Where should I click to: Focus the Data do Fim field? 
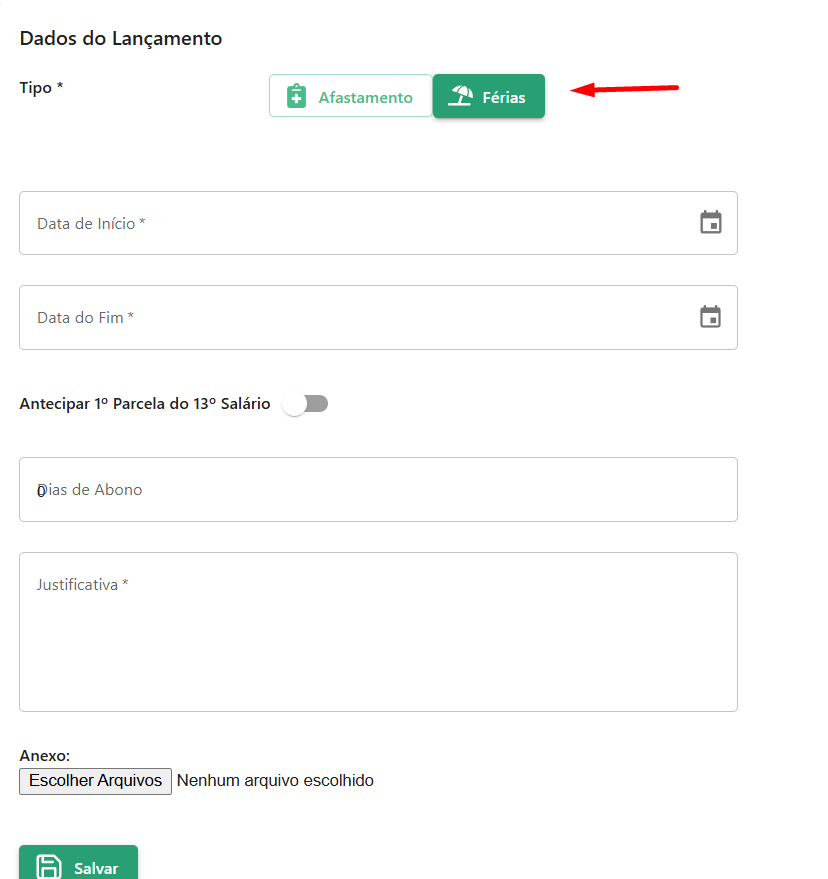pyautogui.click(x=378, y=317)
